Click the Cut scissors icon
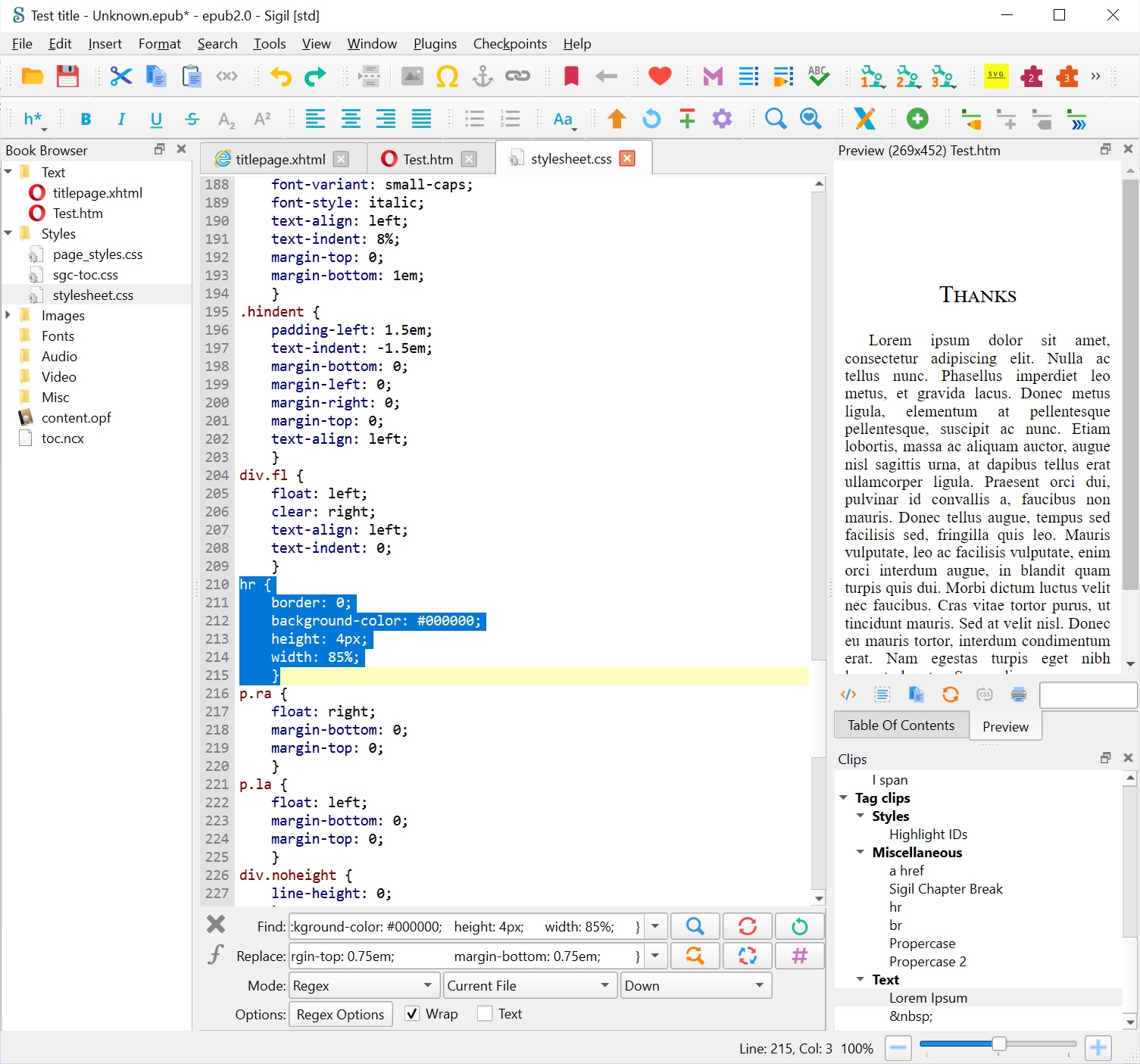Viewport: 1140px width, 1064px height. pos(120,76)
